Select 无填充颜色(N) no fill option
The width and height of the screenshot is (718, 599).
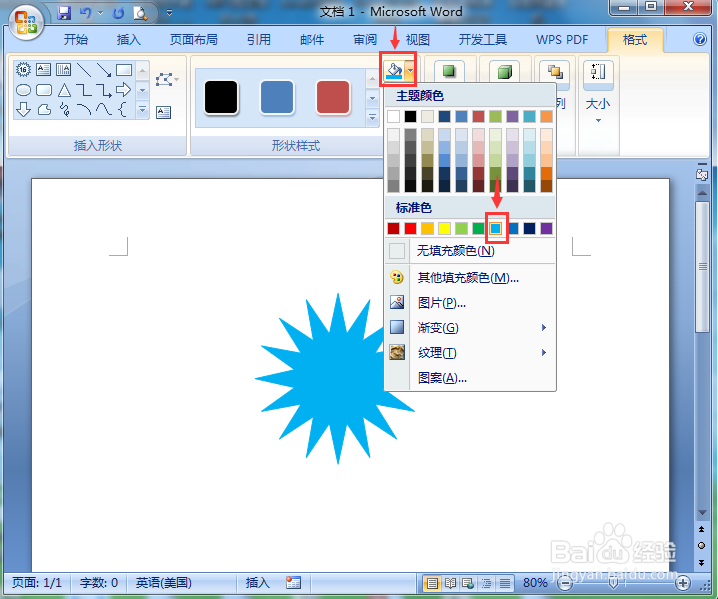coord(471,250)
